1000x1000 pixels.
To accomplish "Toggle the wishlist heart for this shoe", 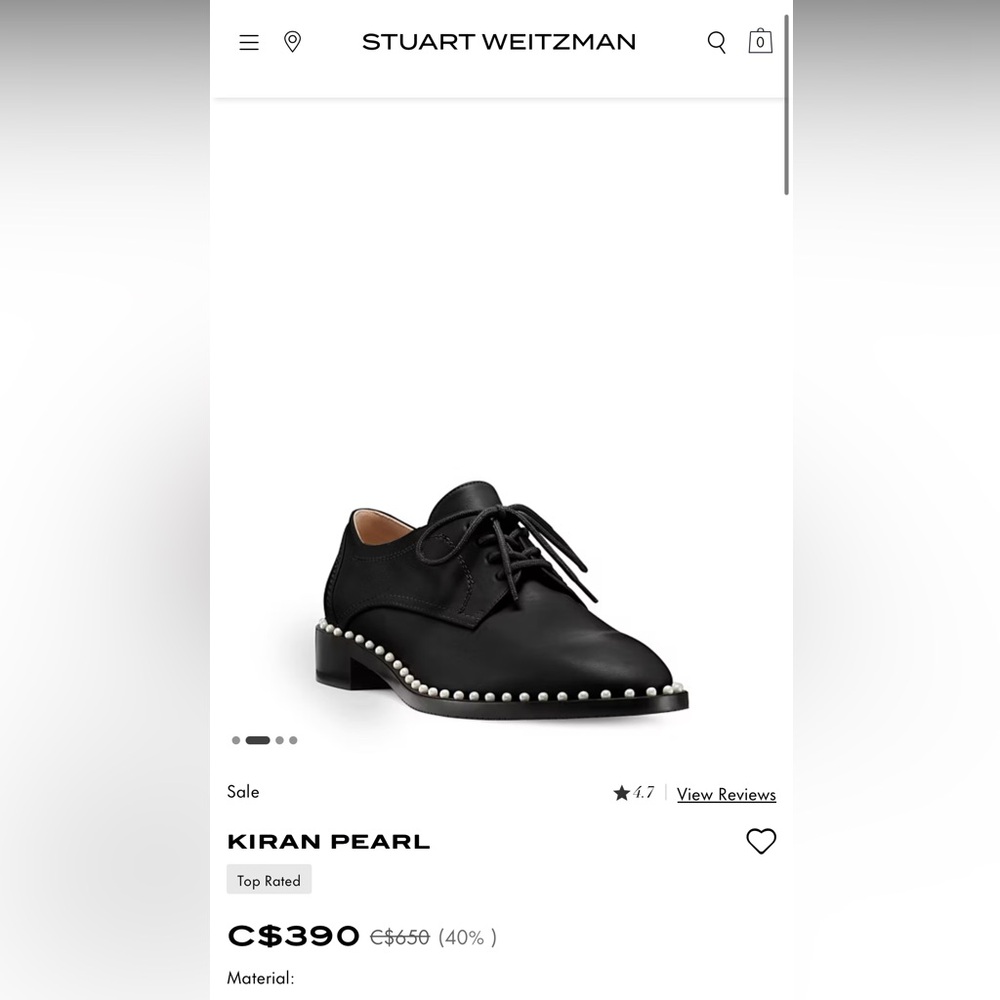I will click(x=761, y=842).
